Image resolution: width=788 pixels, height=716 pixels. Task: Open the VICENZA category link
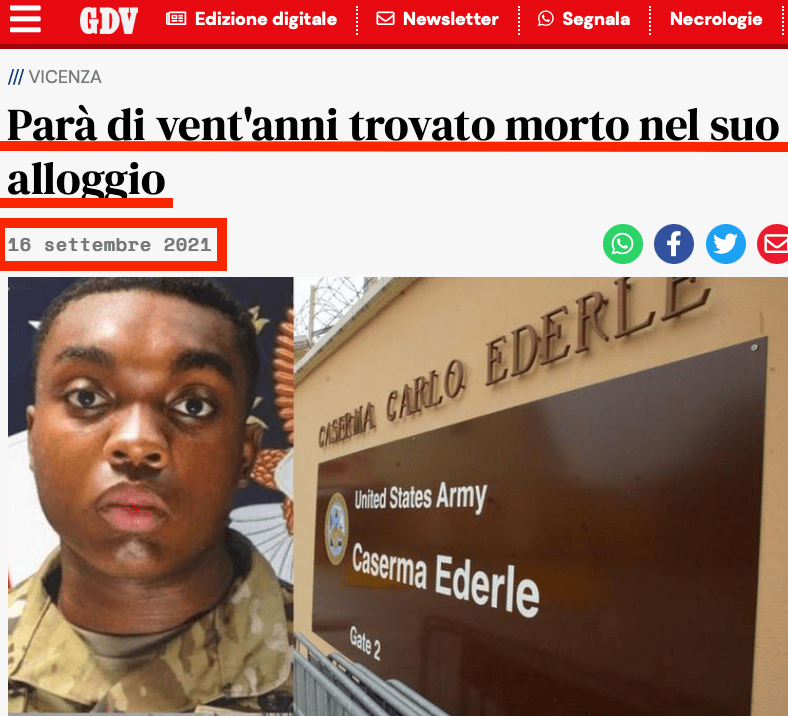click(x=65, y=77)
